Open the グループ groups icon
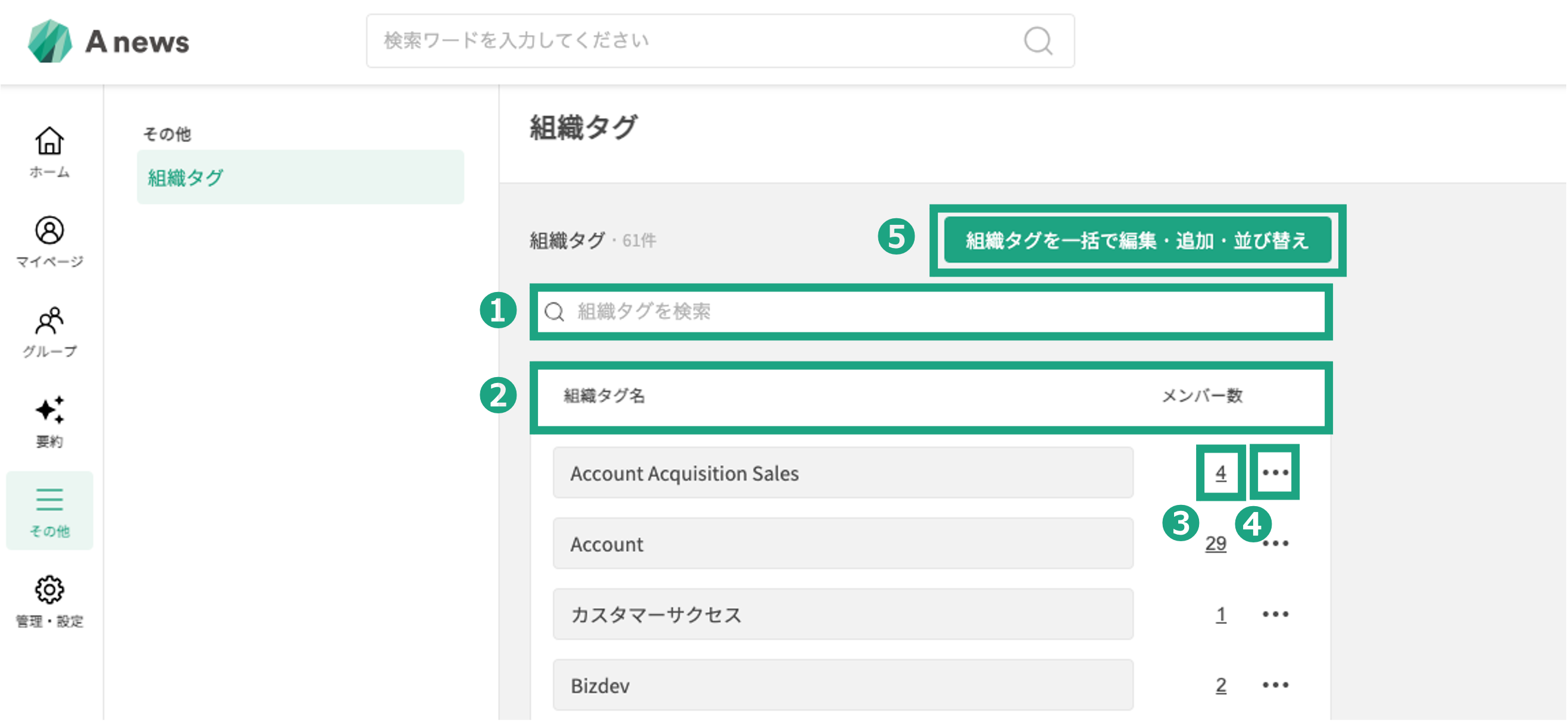The image size is (1568, 722). [49, 321]
